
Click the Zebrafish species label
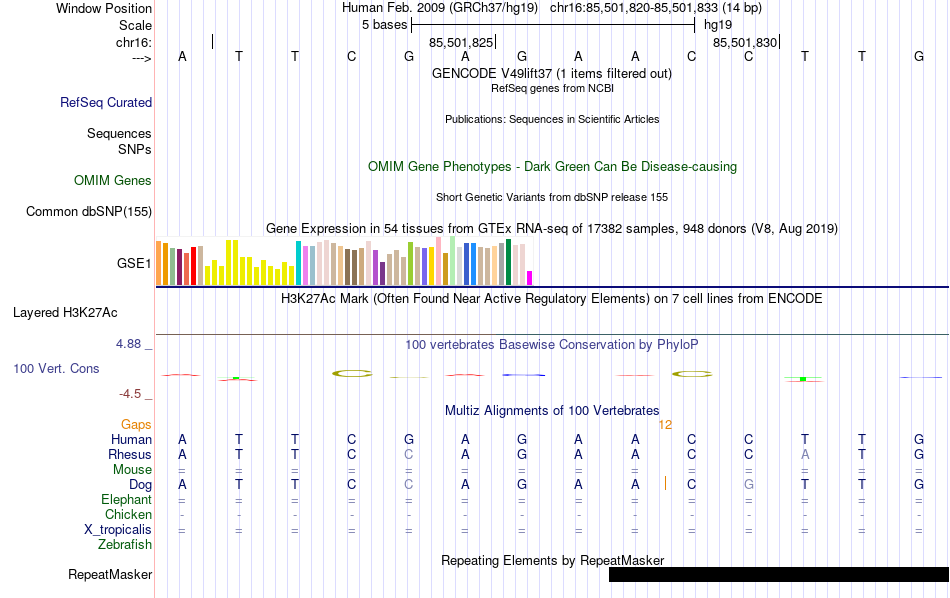click(x=125, y=544)
